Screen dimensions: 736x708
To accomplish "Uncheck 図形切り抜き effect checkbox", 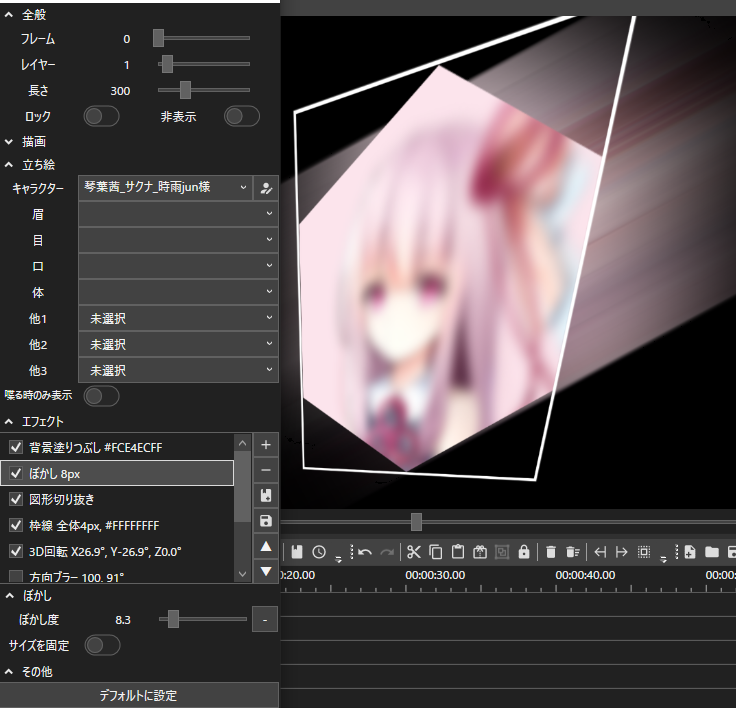I will [16, 499].
